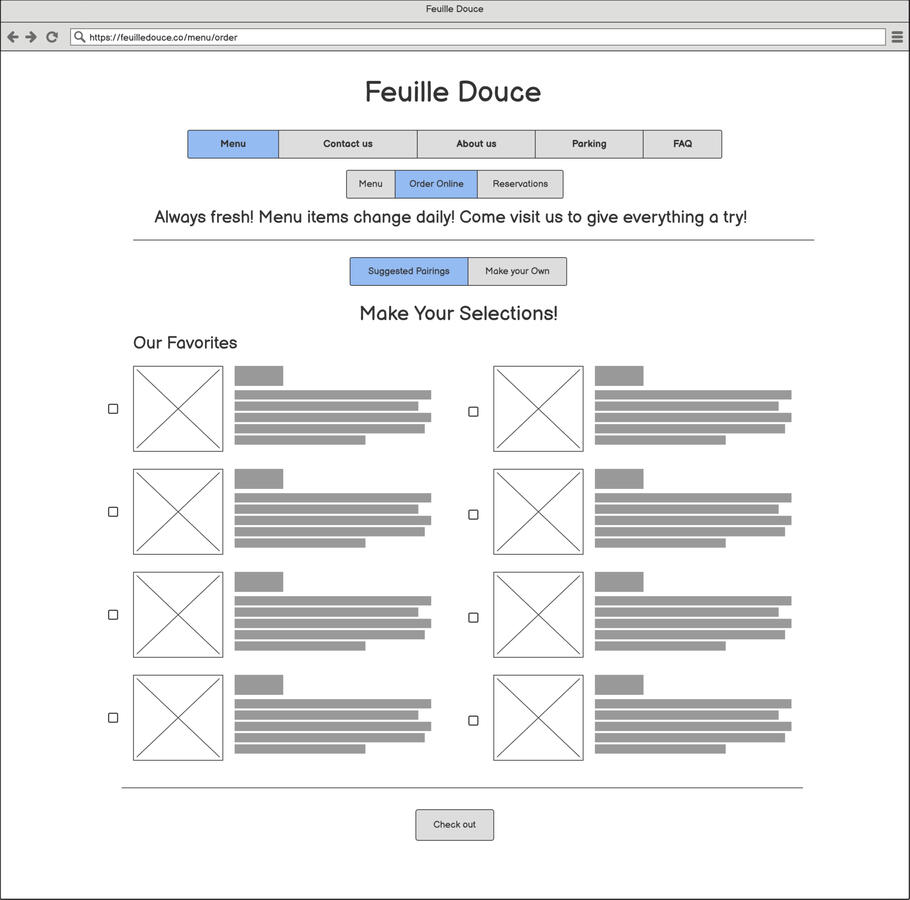
Task: Click the browser forward arrow
Action: (x=32, y=36)
